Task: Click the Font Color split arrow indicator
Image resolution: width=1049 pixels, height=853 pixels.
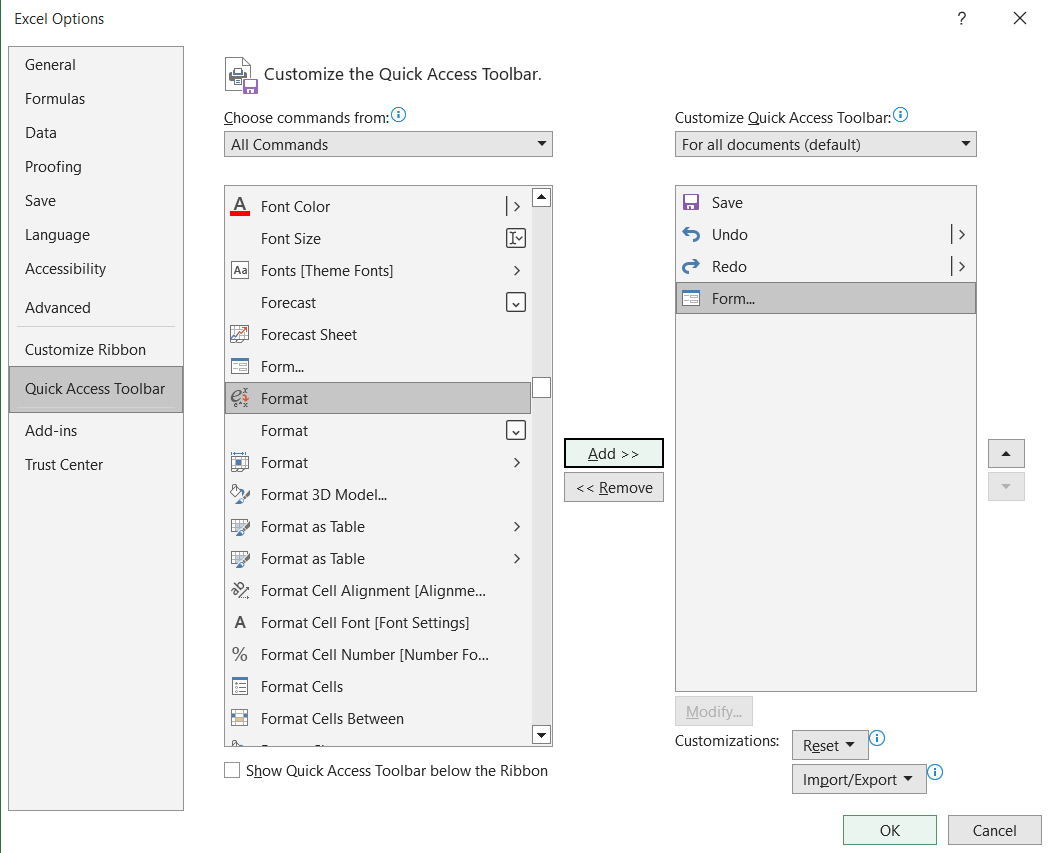Action: point(513,206)
